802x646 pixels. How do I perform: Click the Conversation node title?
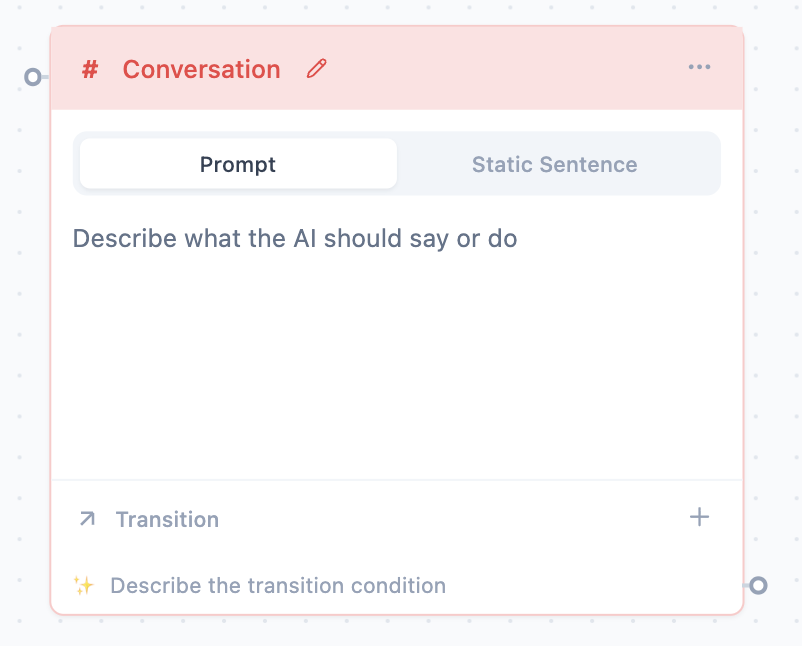(x=201, y=69)
